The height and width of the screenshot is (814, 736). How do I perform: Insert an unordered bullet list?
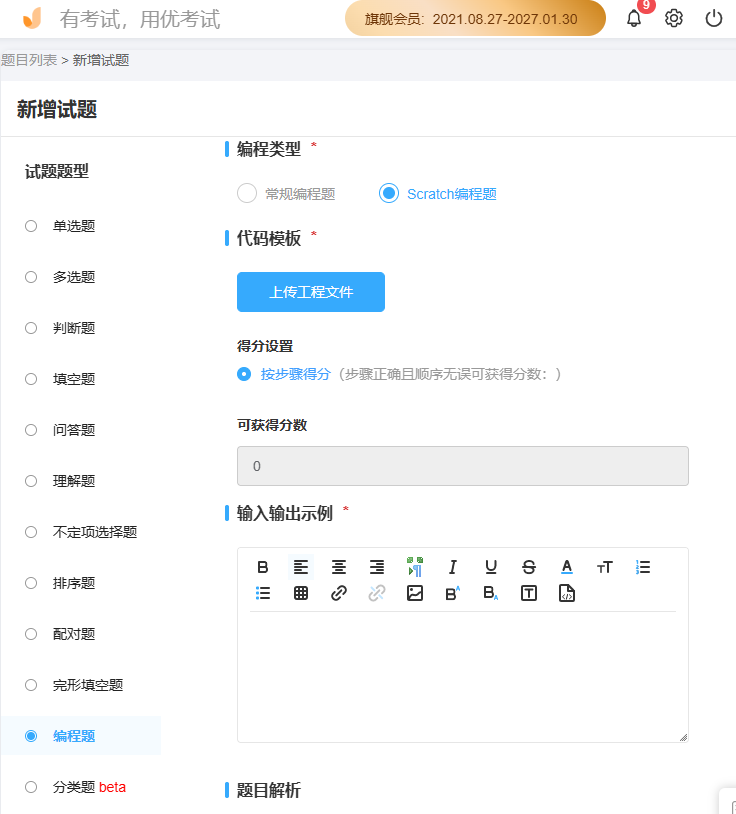(263, 593)
